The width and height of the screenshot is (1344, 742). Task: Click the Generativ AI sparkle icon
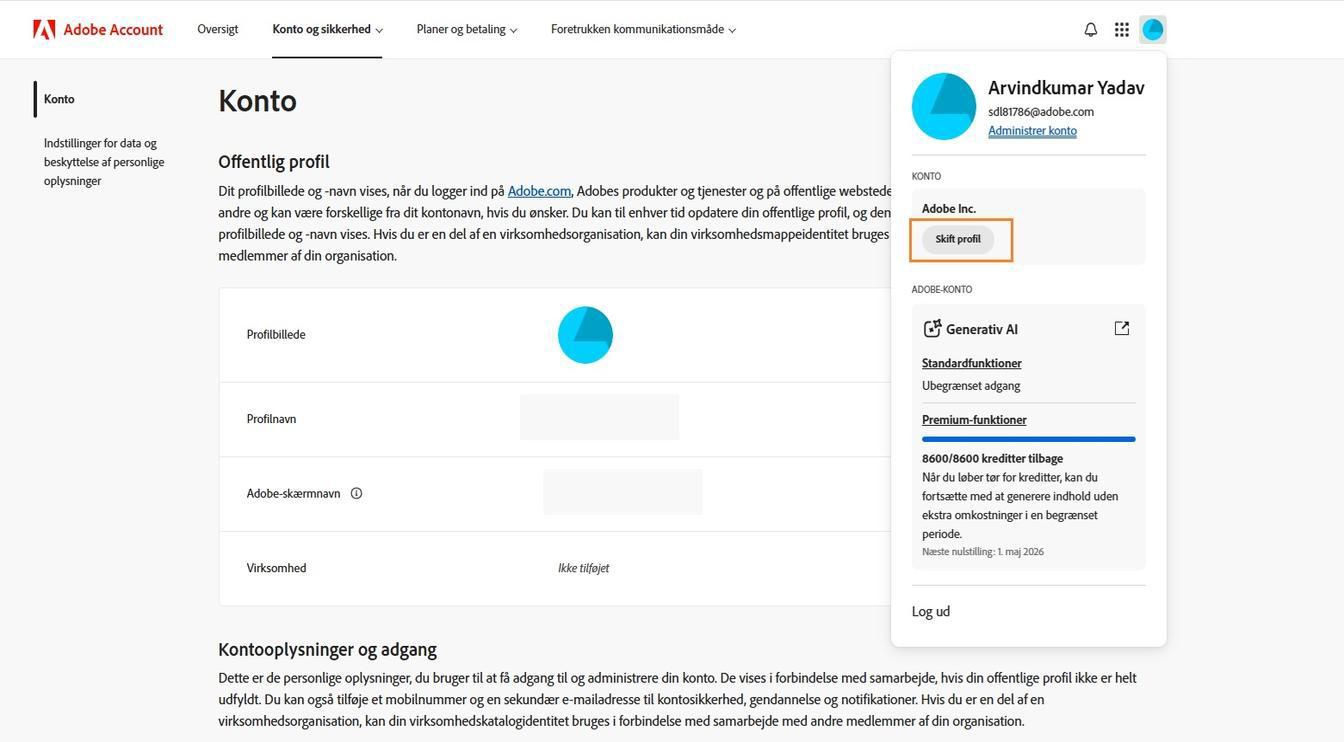(932, 328)
